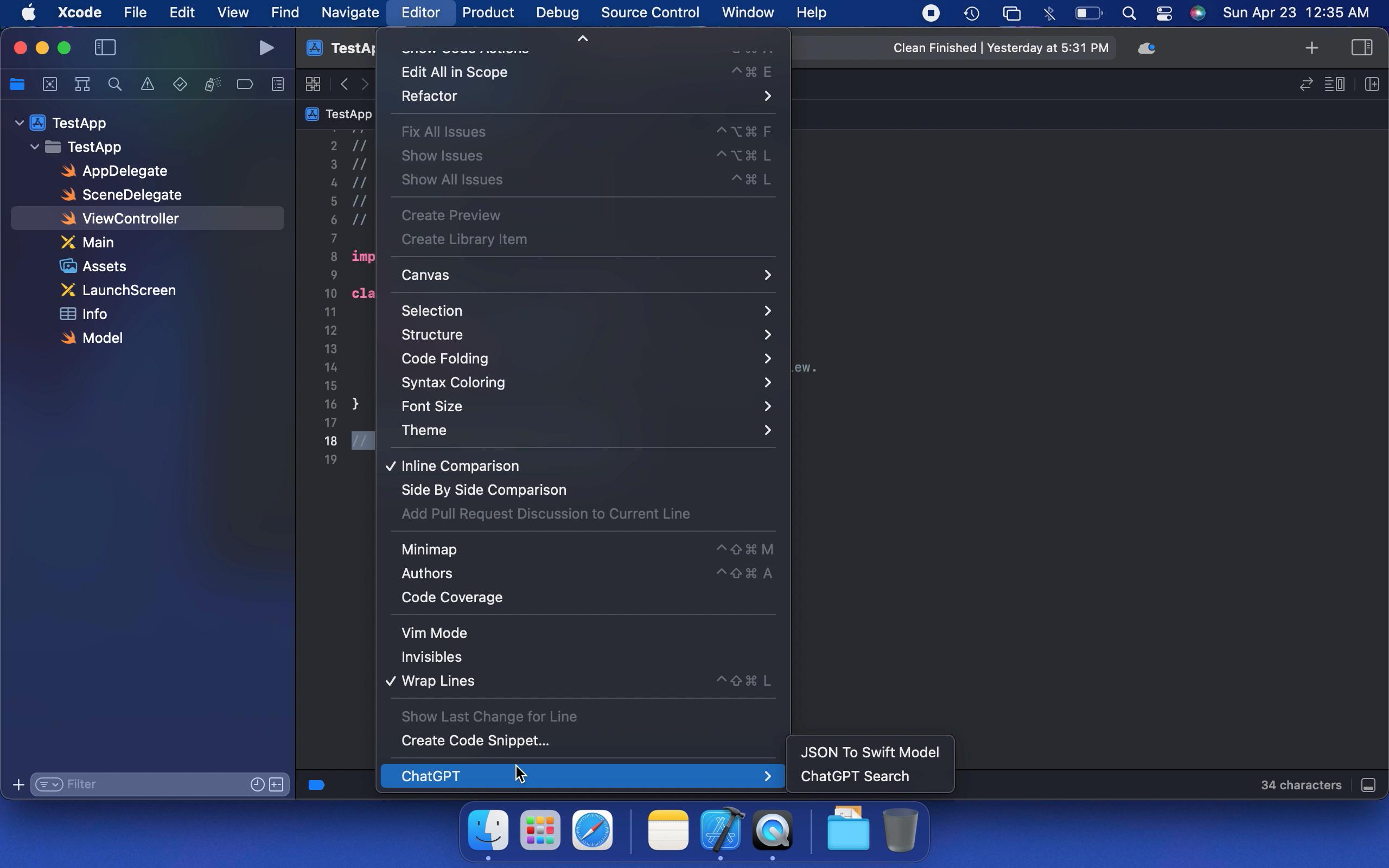The height and width of the screenshot is (868, 1389).
Task: Open Xcode from the Dock
Action: click(721, 830)
